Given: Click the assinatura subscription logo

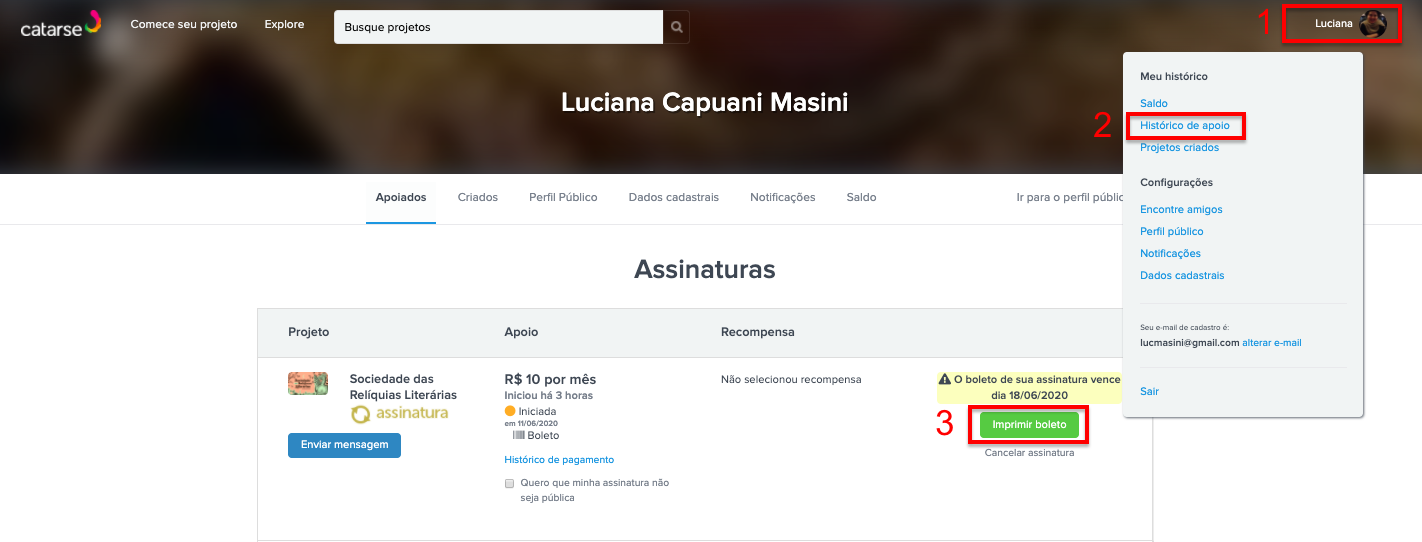Looking at the screenshot, I should point(399,413).
